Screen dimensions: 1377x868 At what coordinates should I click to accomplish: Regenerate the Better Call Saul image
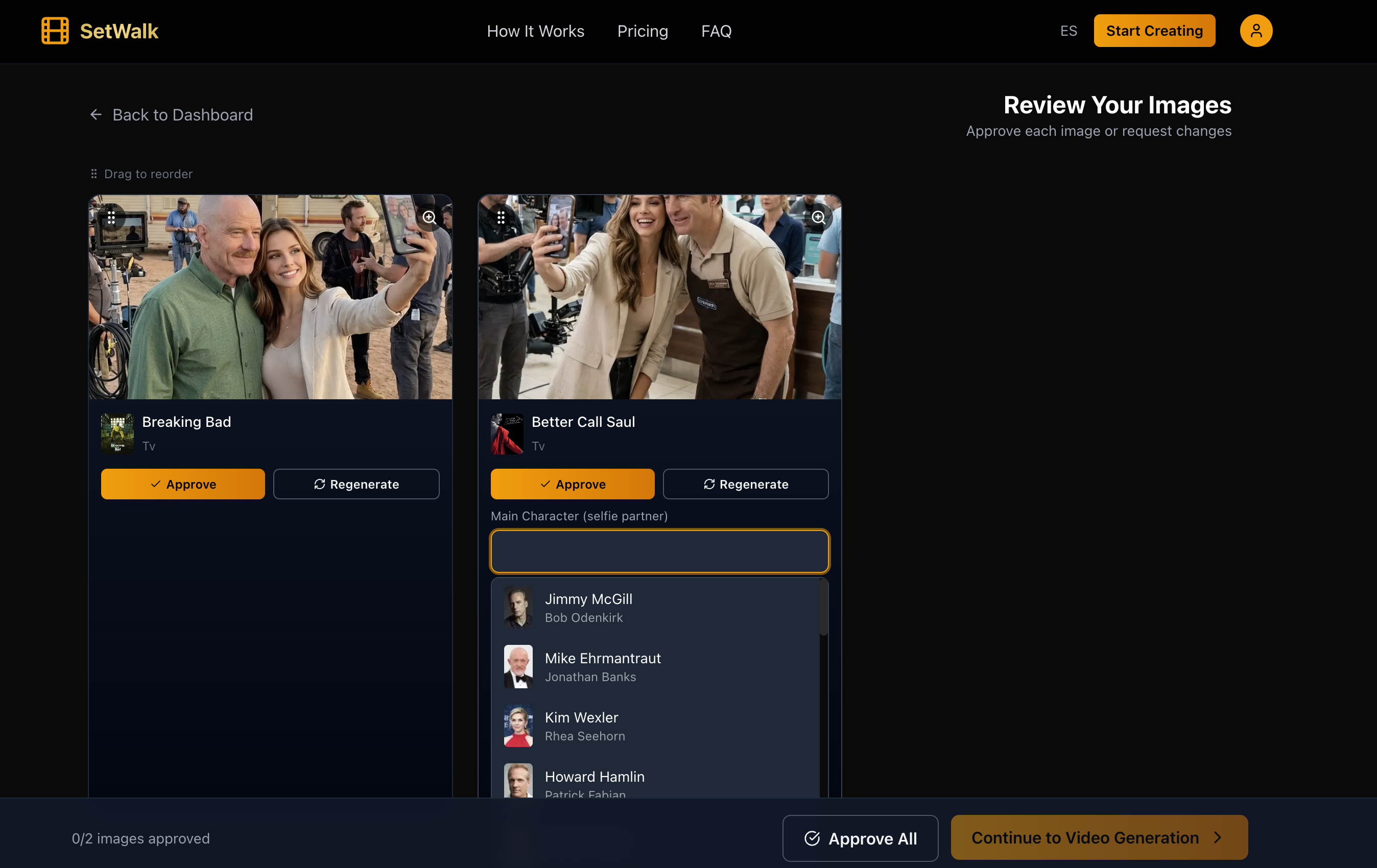(745, 485)
